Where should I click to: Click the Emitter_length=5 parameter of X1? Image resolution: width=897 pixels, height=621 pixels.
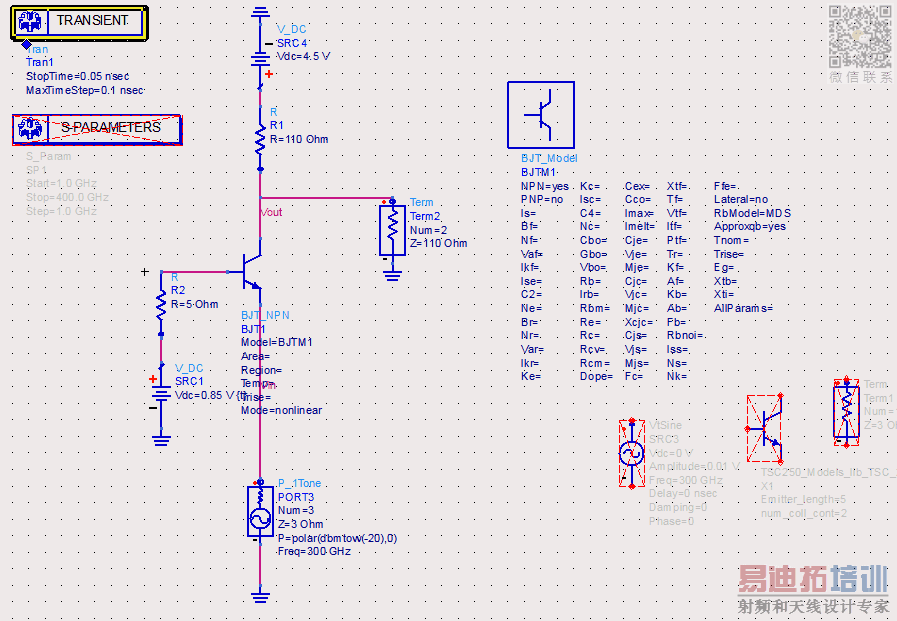[x=803, y=499]
